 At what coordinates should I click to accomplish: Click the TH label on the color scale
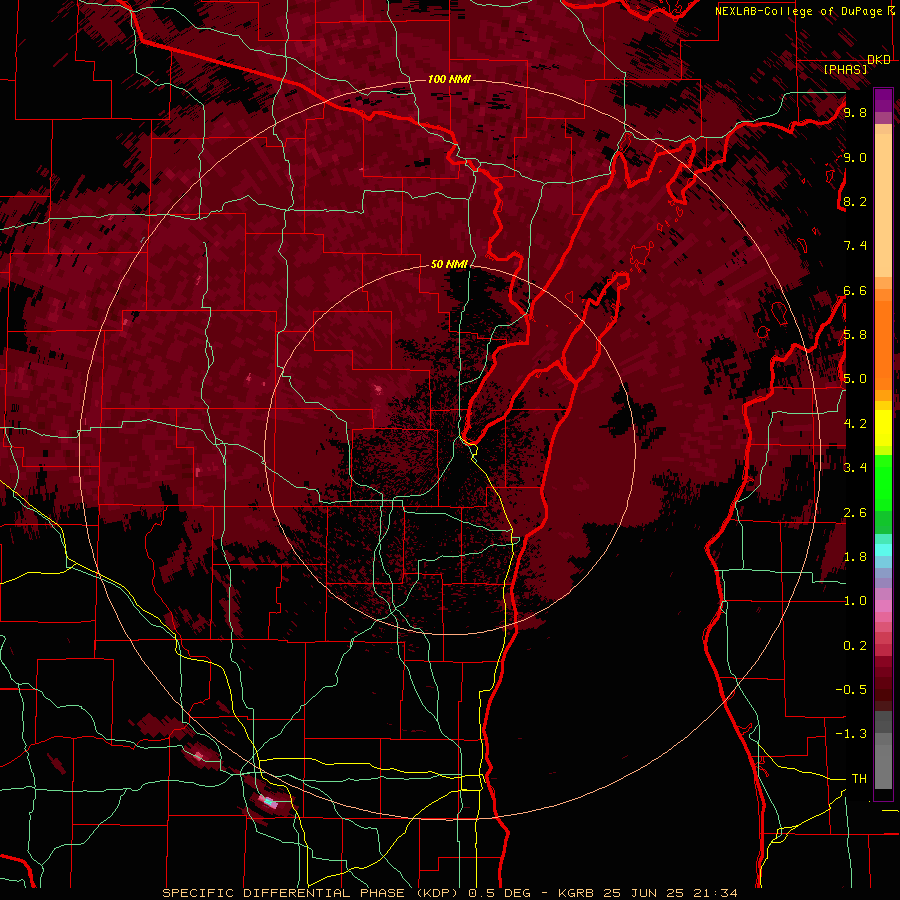click(x=859, y=779)
